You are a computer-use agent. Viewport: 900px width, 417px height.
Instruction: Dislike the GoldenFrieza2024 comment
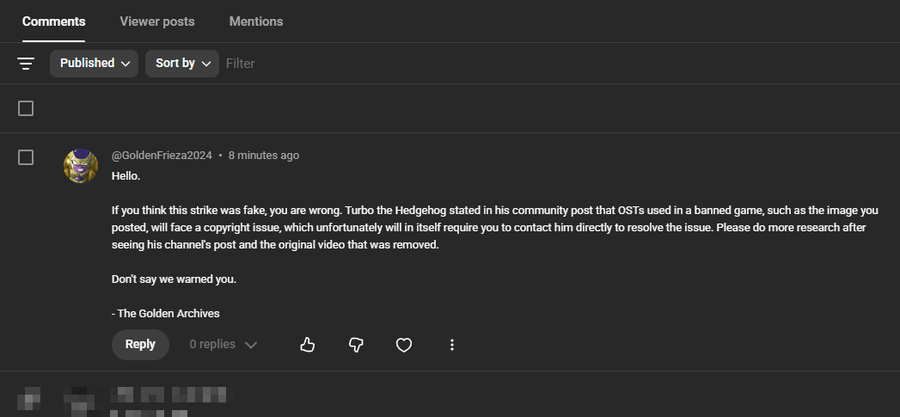click(355, 345)
